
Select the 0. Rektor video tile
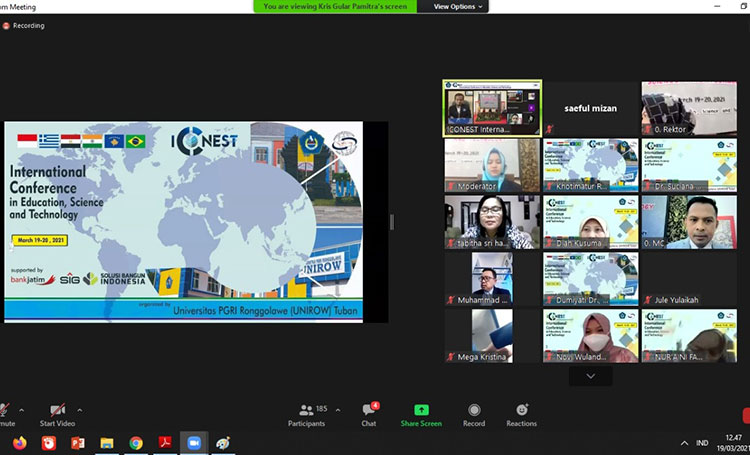tap(689, 108)
